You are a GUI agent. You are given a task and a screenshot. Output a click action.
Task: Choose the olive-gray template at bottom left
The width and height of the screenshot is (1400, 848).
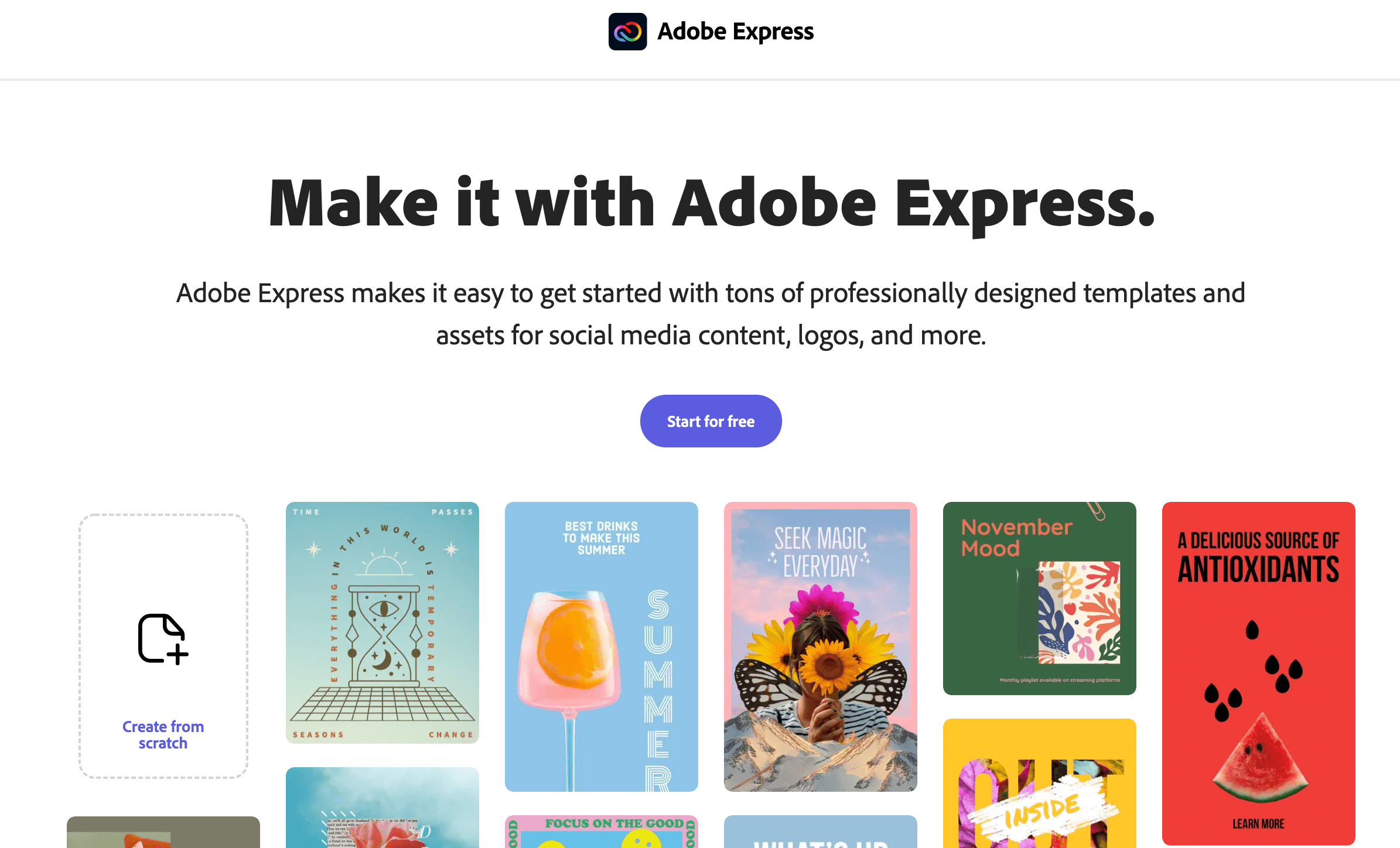pyautogui.click(x=163, y=832)
